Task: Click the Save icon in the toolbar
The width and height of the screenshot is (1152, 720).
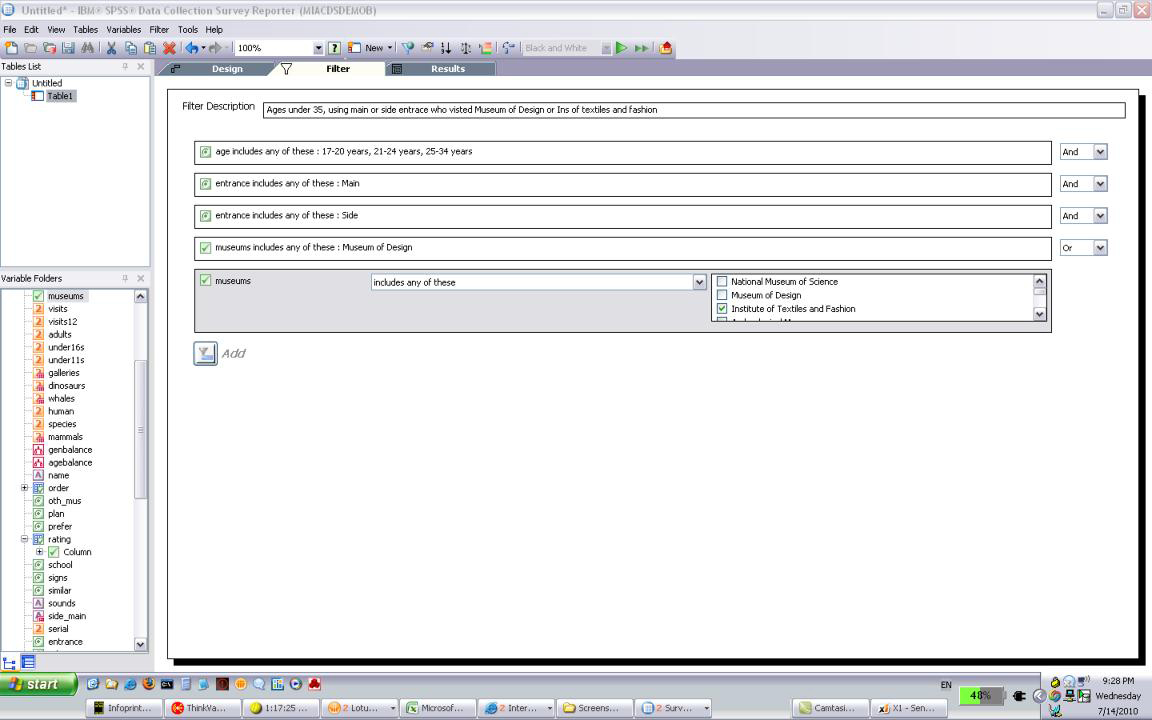Action: 68,48
